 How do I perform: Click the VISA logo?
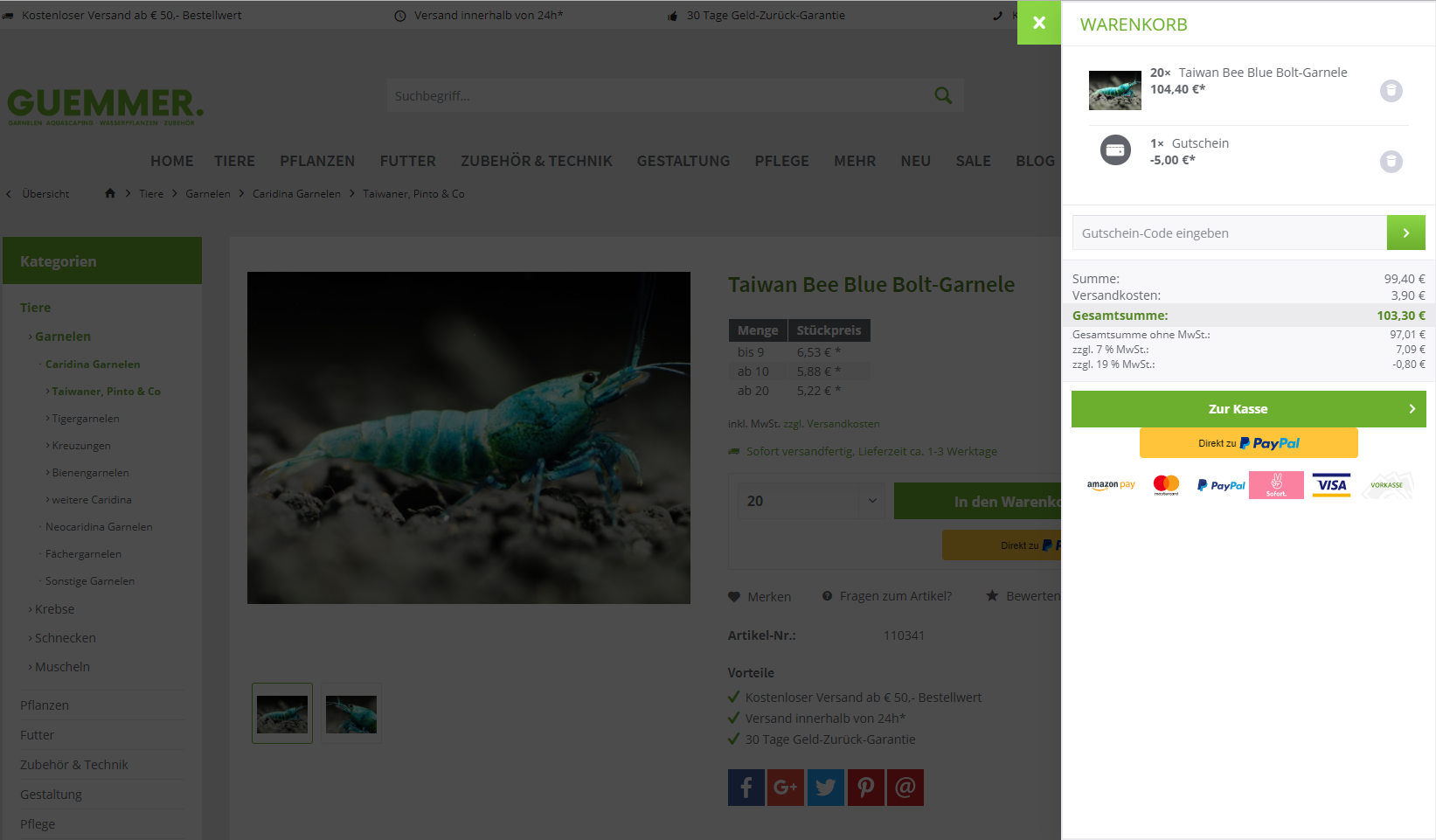tap(1331, 485)
